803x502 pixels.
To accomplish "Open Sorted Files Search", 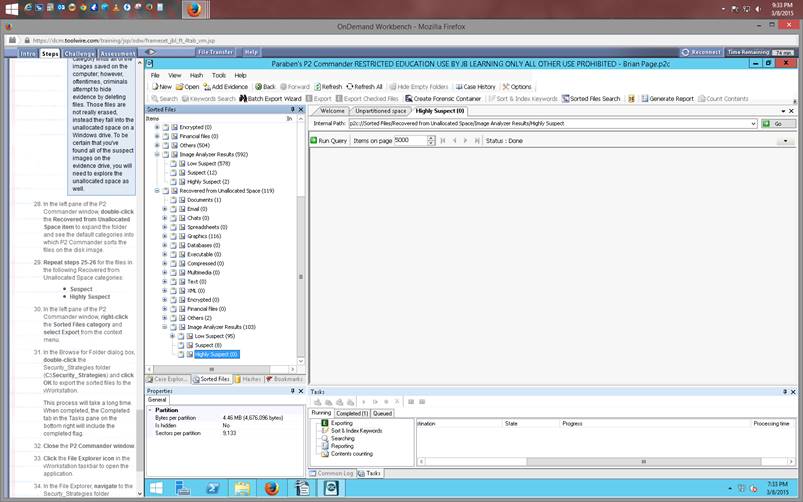I will pos(591,98).
